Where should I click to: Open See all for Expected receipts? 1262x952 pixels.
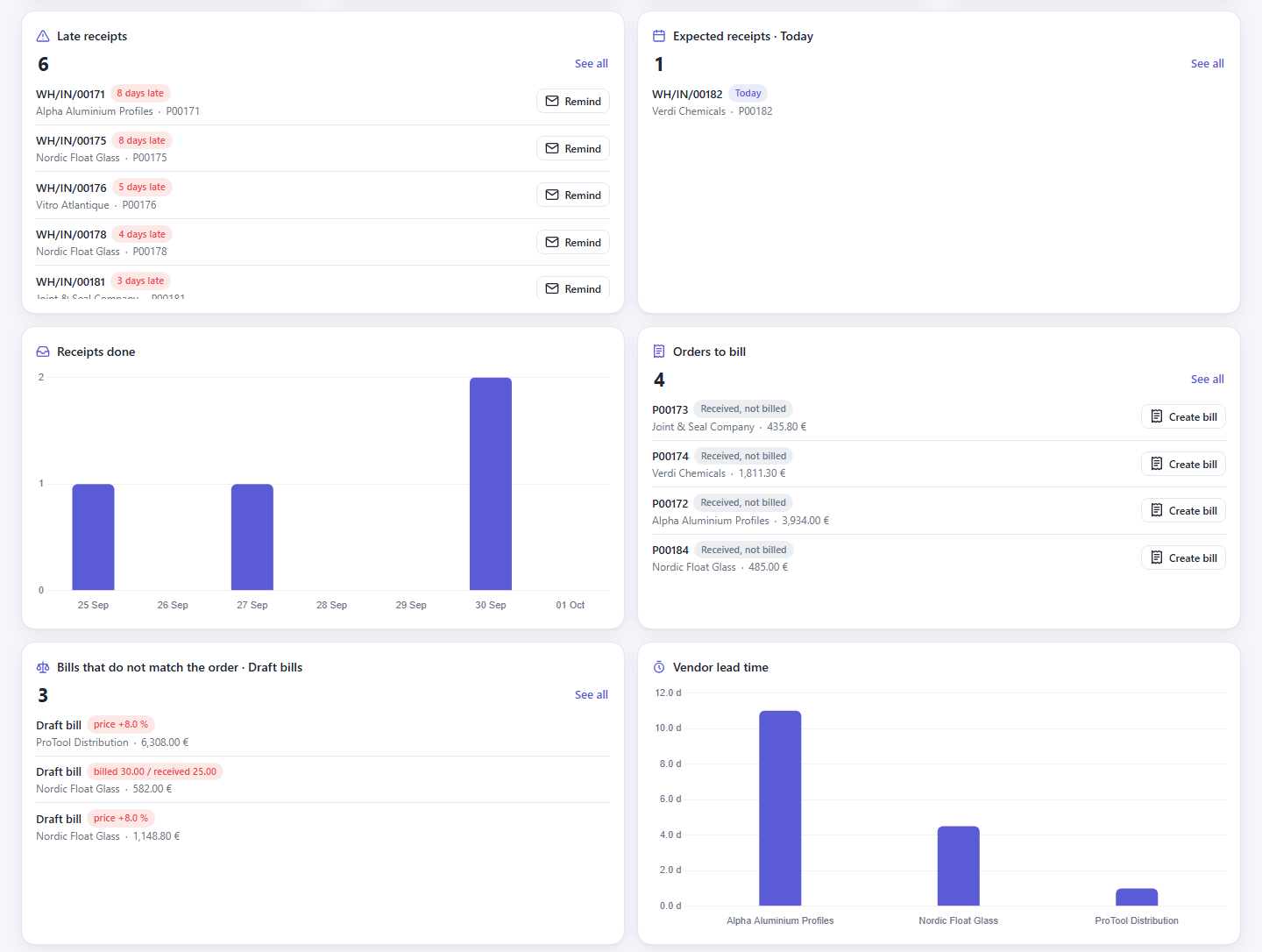click(1208, 64)
